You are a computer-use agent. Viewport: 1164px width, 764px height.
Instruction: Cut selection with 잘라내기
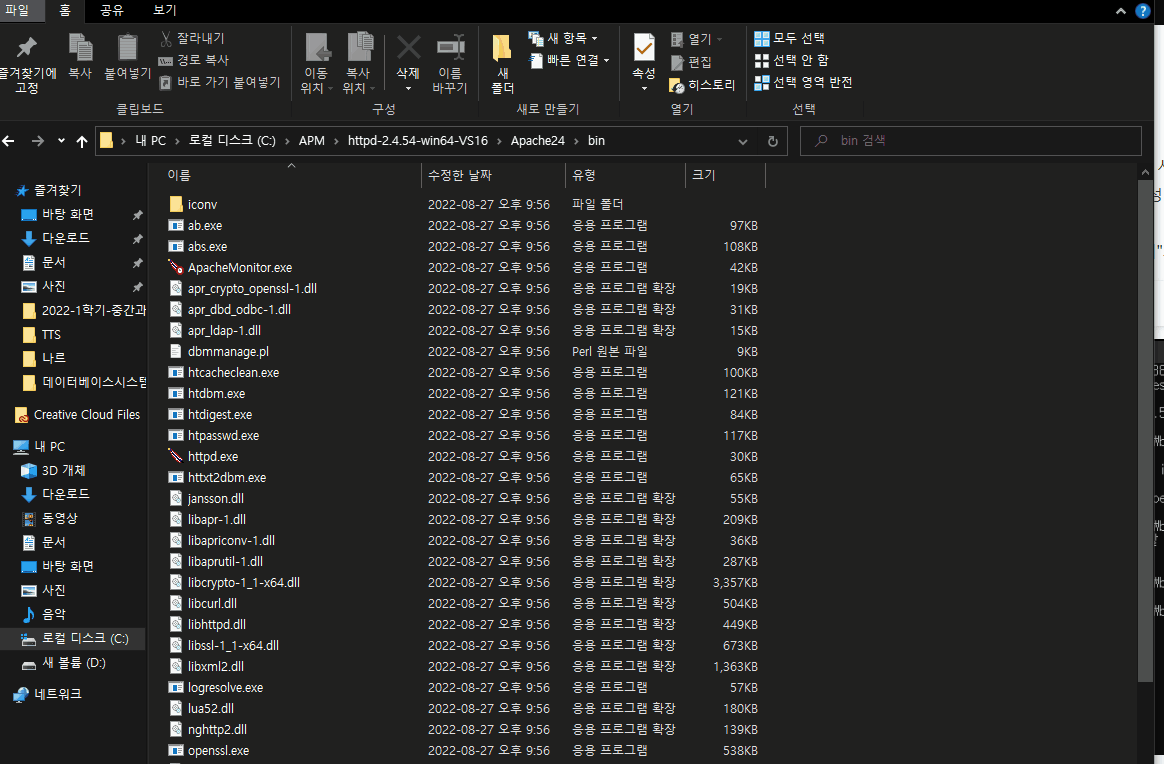(x=192, y=38)
